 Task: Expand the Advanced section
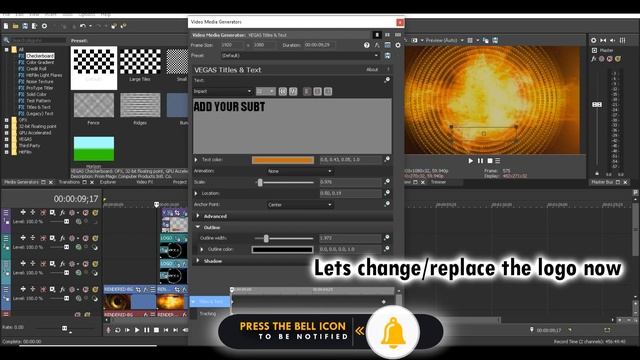[198, 216]
